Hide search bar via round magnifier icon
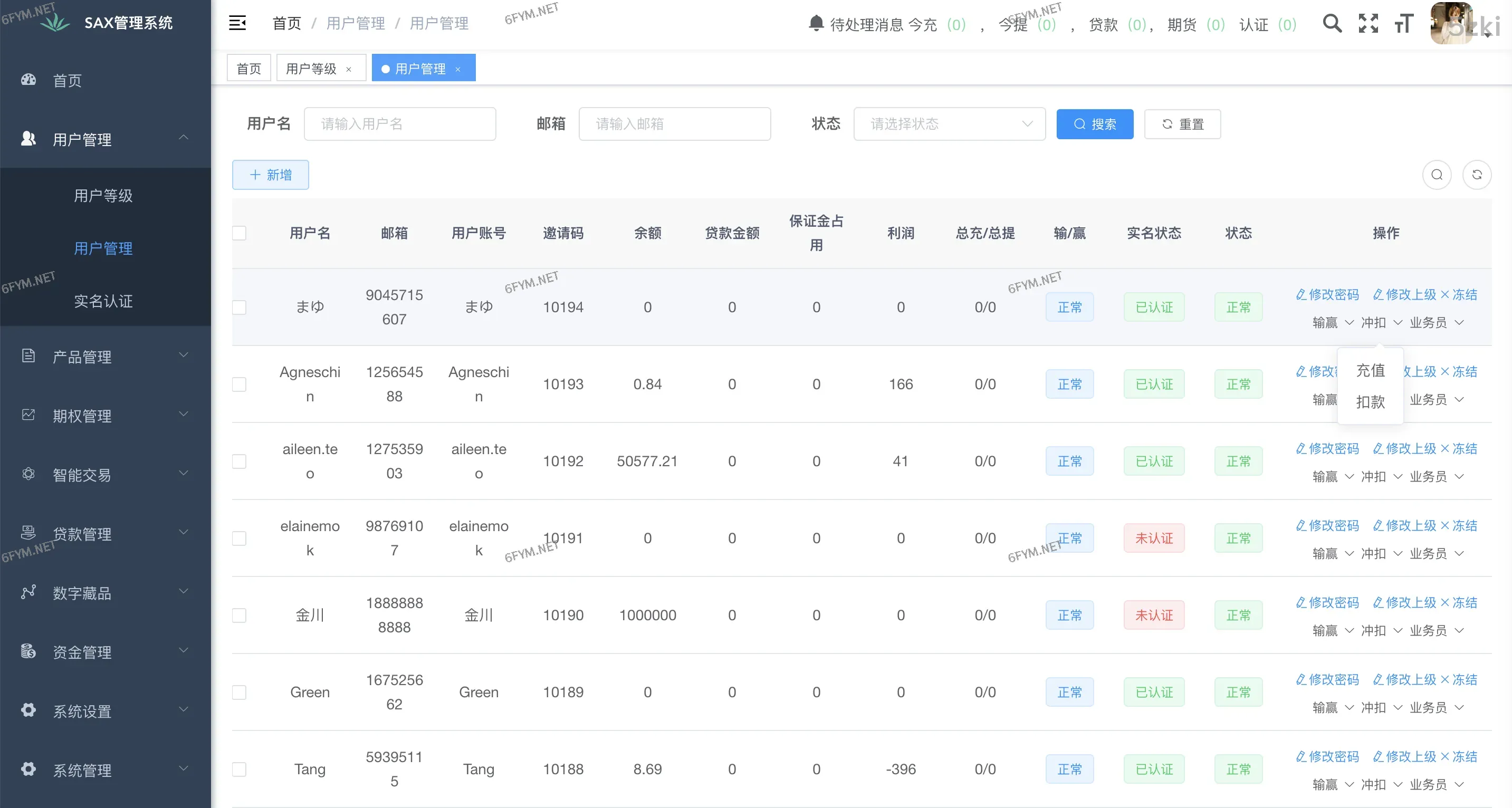 pyautogui.click(x=1436, y=175)
